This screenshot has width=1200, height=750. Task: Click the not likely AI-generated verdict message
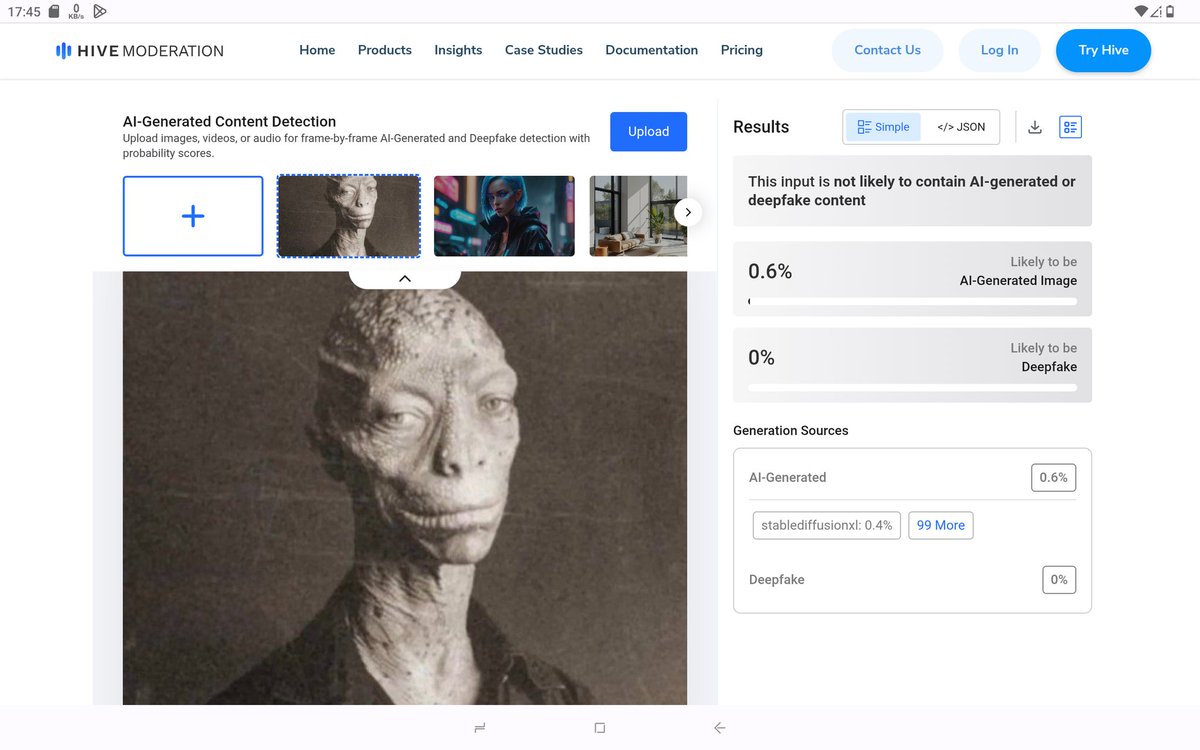[912, 191]
